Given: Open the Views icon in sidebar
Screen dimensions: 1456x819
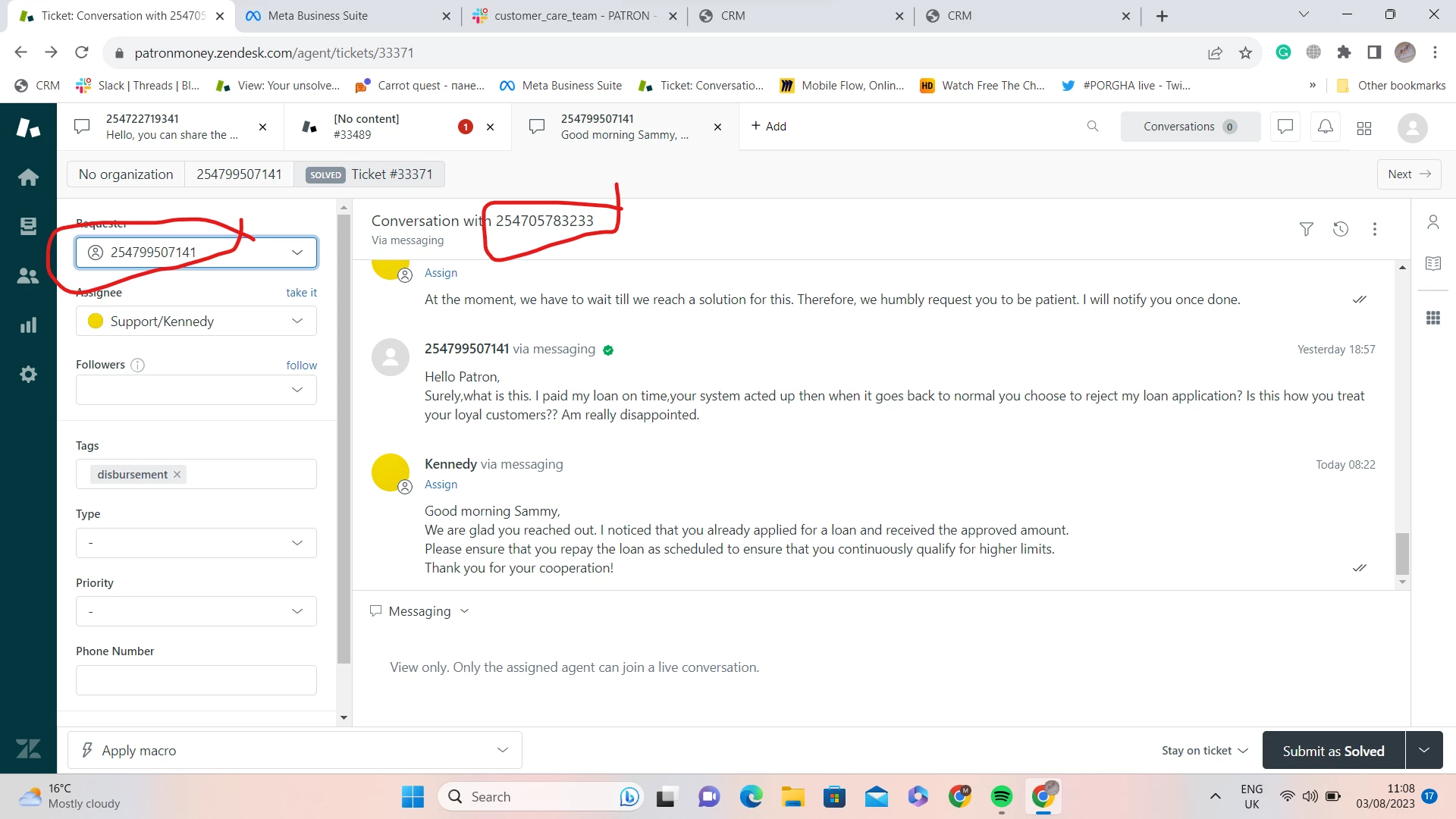Looking at the screenshot, I should 28,226.
